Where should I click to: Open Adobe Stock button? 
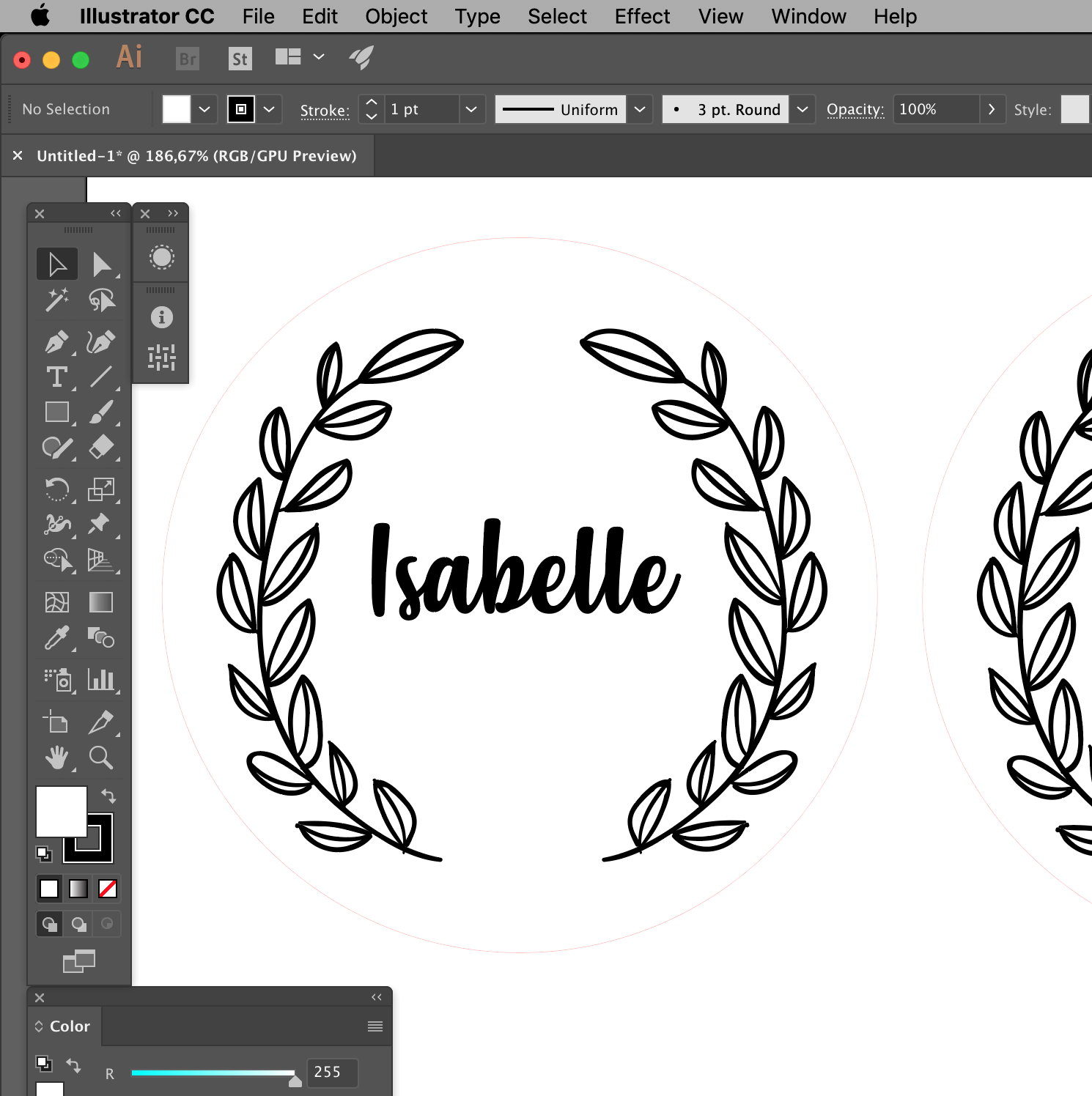pos(240,59)
